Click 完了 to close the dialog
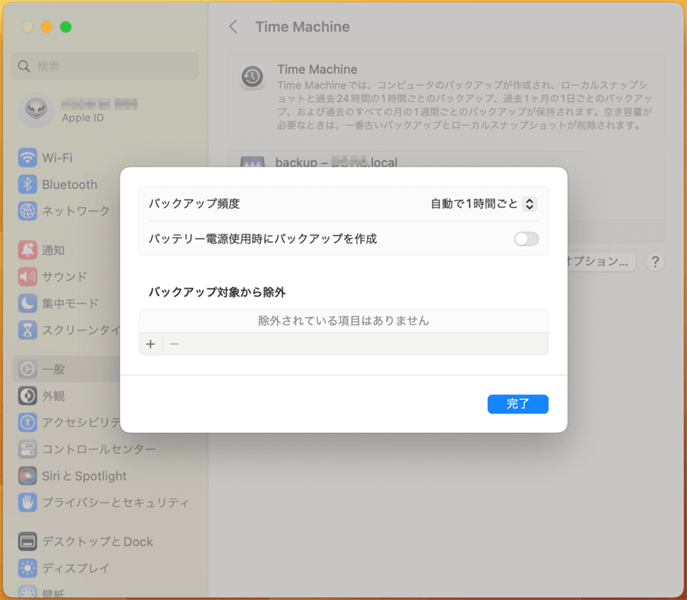 [518, 404]
